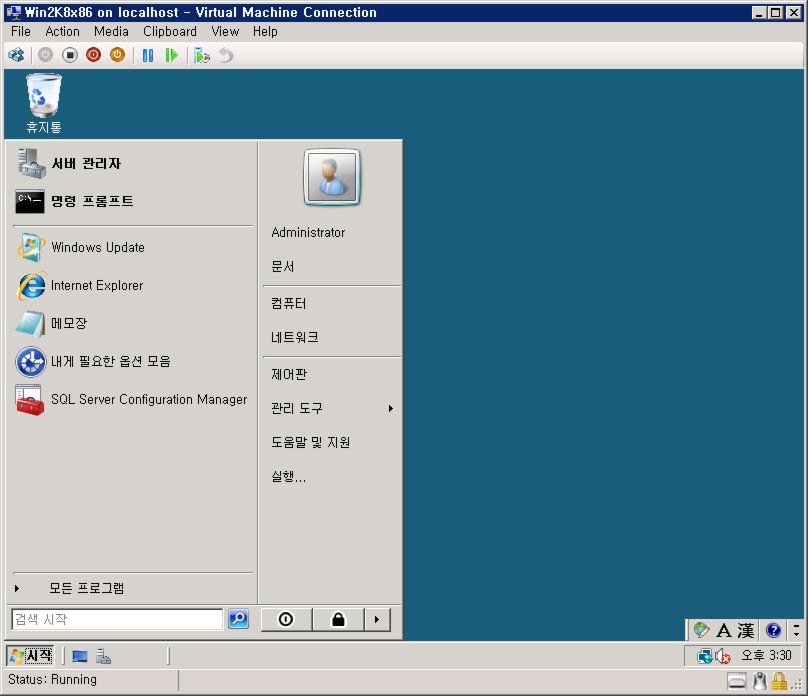Launch Windows Update
Screen dimensions: 808x696
(x=132, y=247)
